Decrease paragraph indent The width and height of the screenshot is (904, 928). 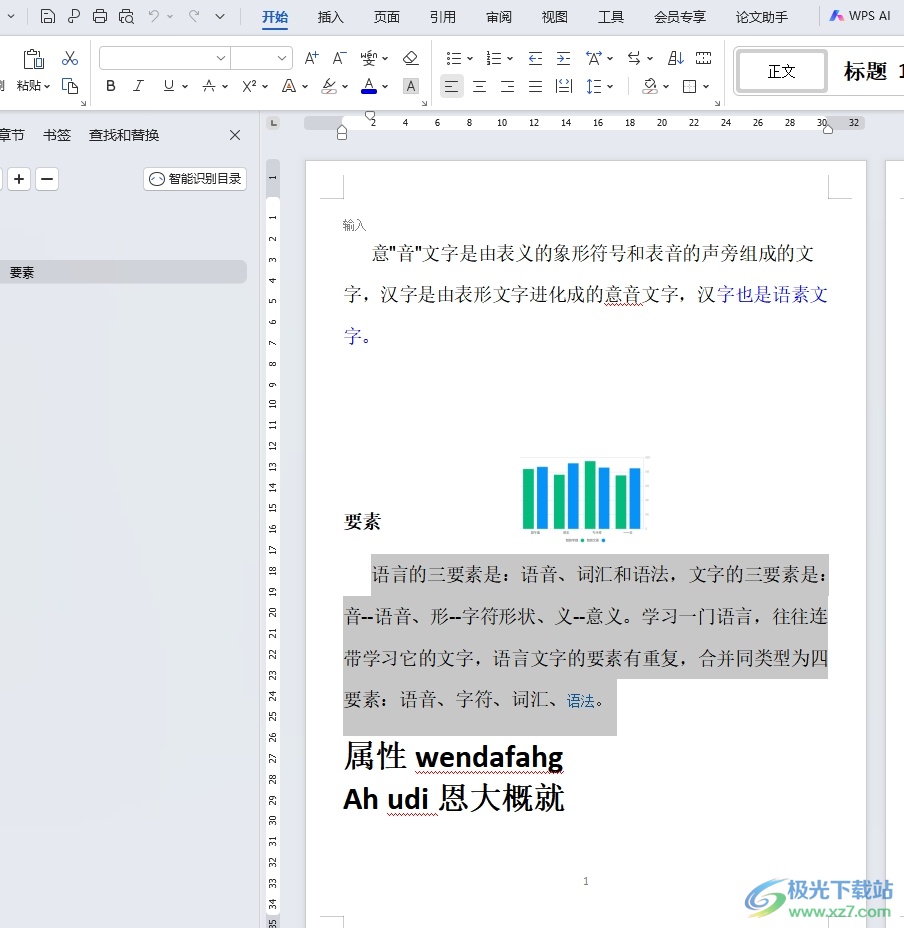click(x=535, y=58)
